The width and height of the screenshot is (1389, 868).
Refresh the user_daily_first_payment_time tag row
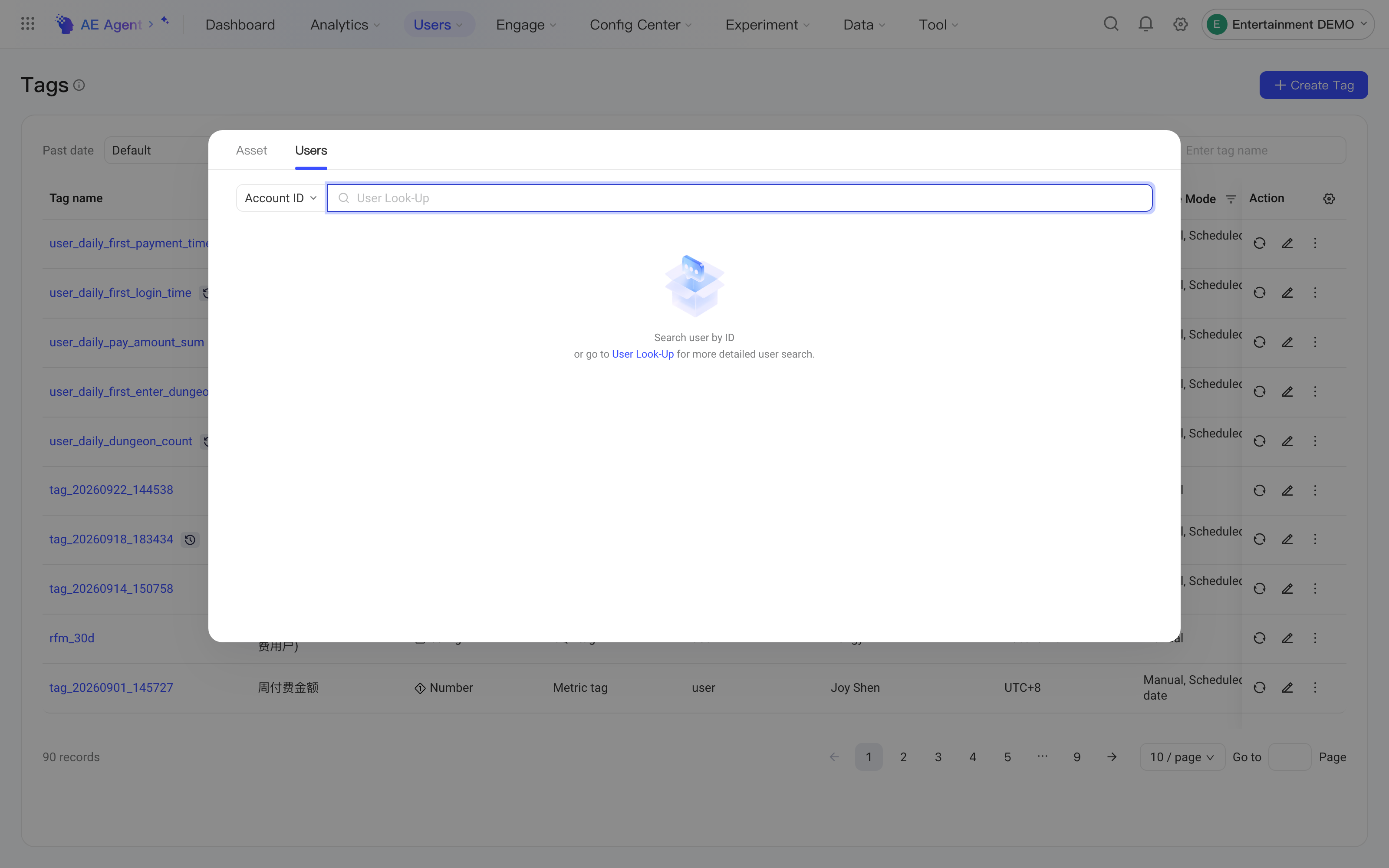[x=1259, y=243]
